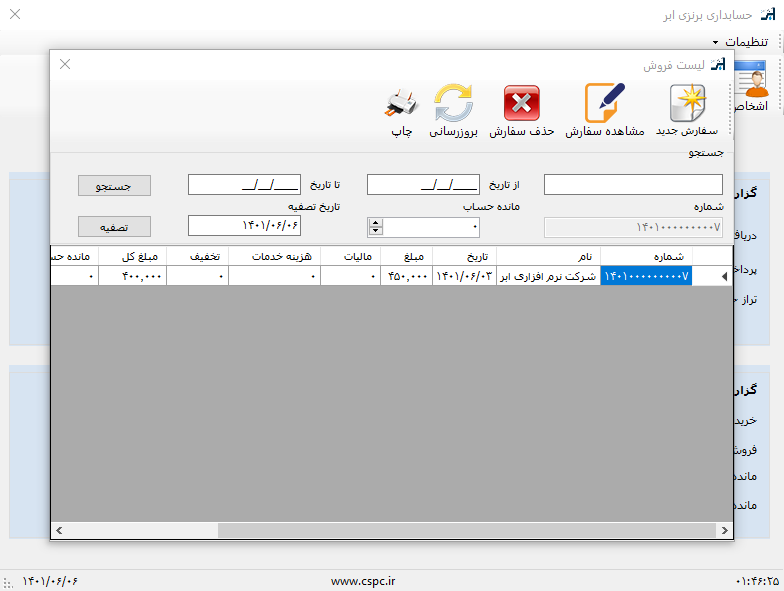Click the From Date (از تاریخ) field
This screenshot has height=591, width=784.
pyautogui.click(x=423, y=185)
